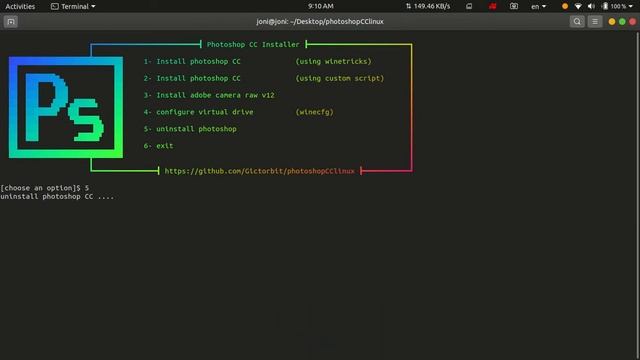Screen dimensions: 640x360
Task: Click option 5 uninstall photoshop
Action: 190,129
